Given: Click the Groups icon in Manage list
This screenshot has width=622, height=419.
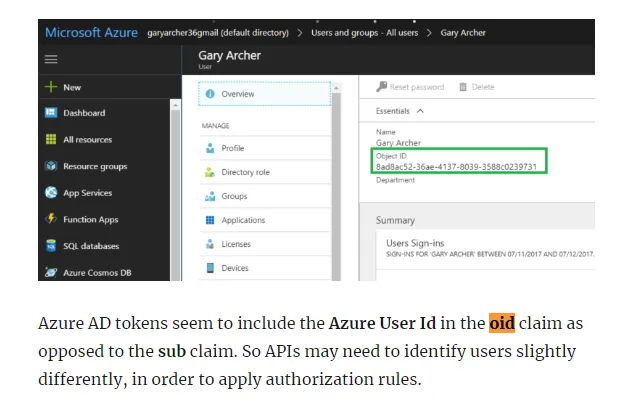Looking at the screenshot, I should click(x=210, y=196).
